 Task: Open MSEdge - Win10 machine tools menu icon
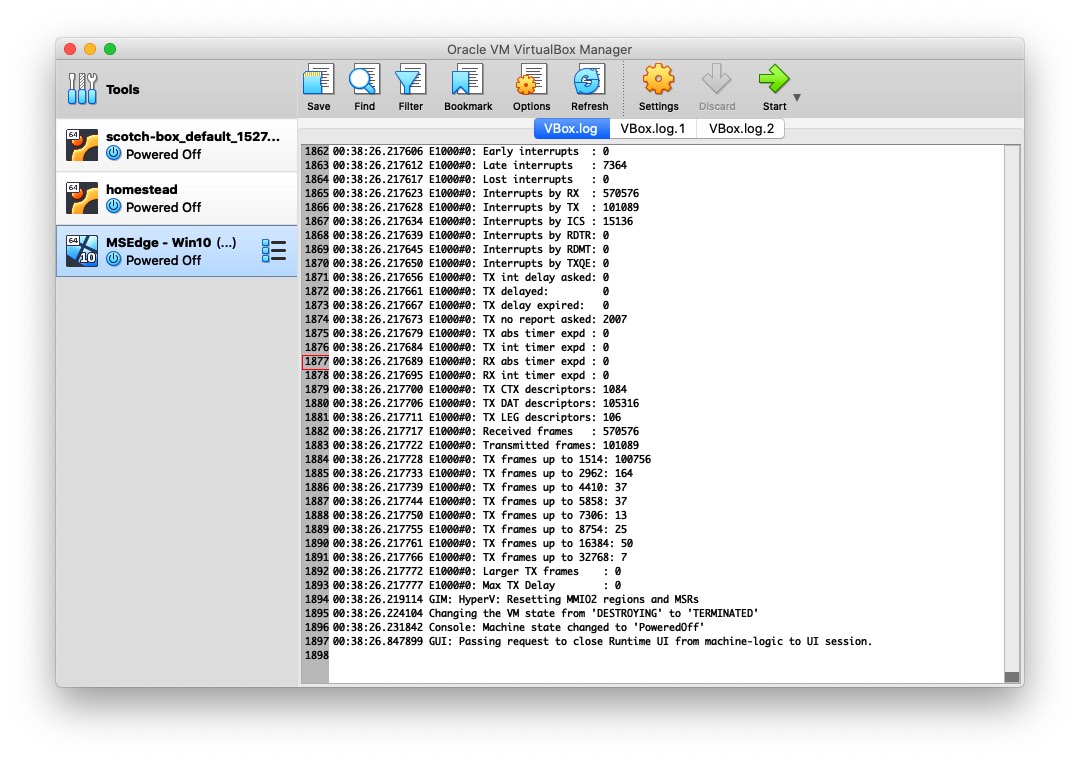pos(273,251)
